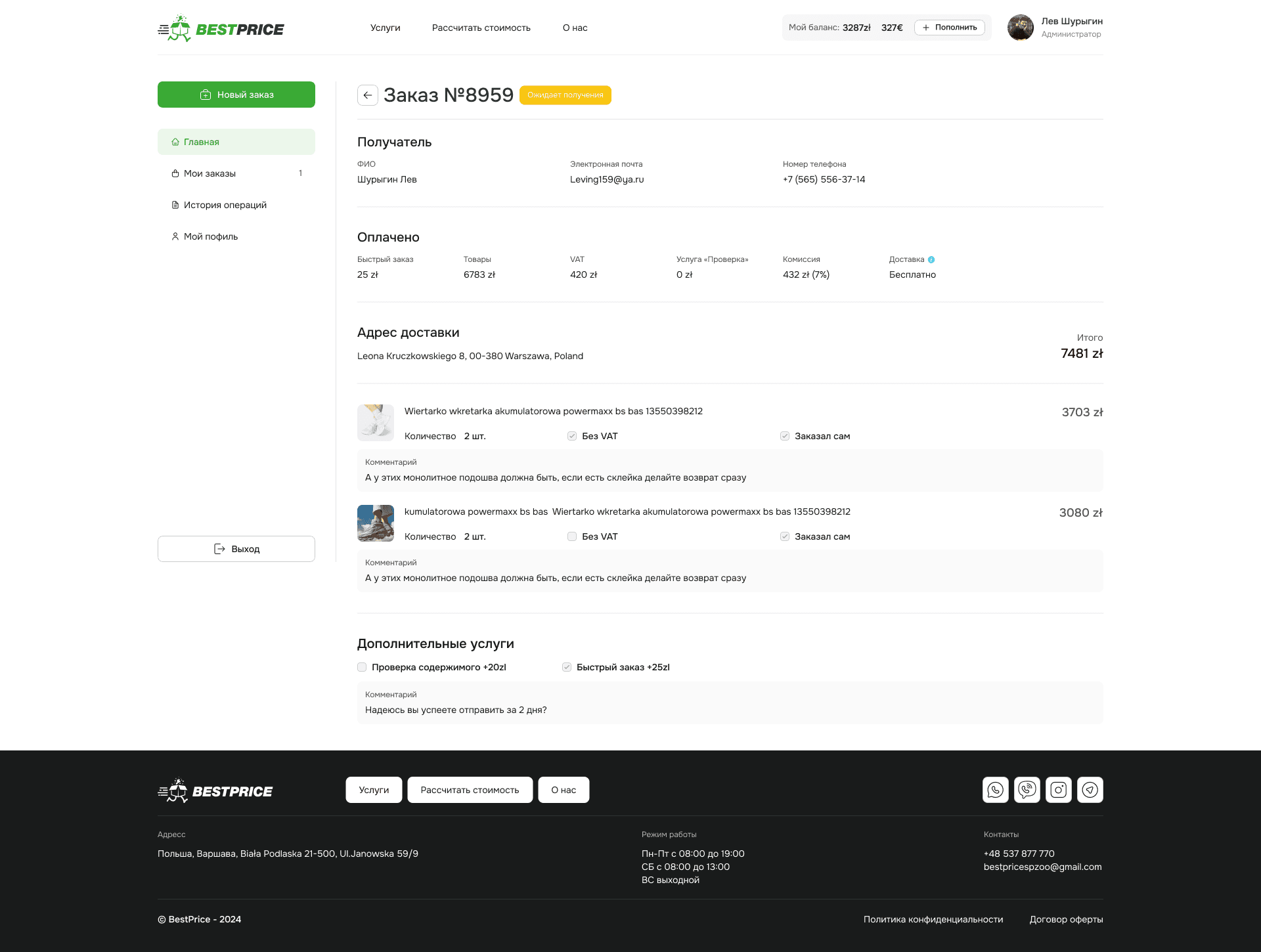Open Instagram icon in footer

click(1058, 790)
